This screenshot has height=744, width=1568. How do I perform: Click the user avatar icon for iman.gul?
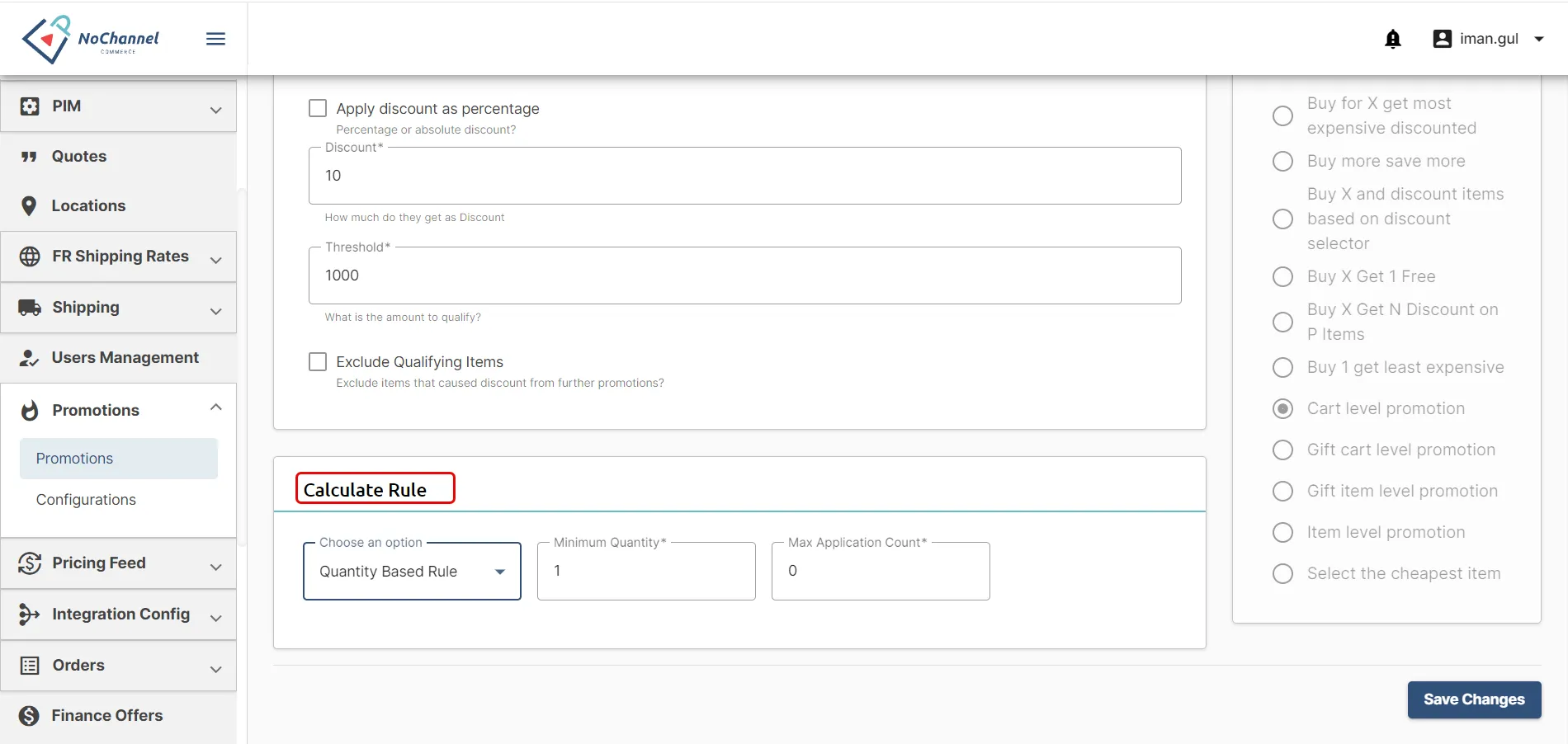tap(1442, 39)
